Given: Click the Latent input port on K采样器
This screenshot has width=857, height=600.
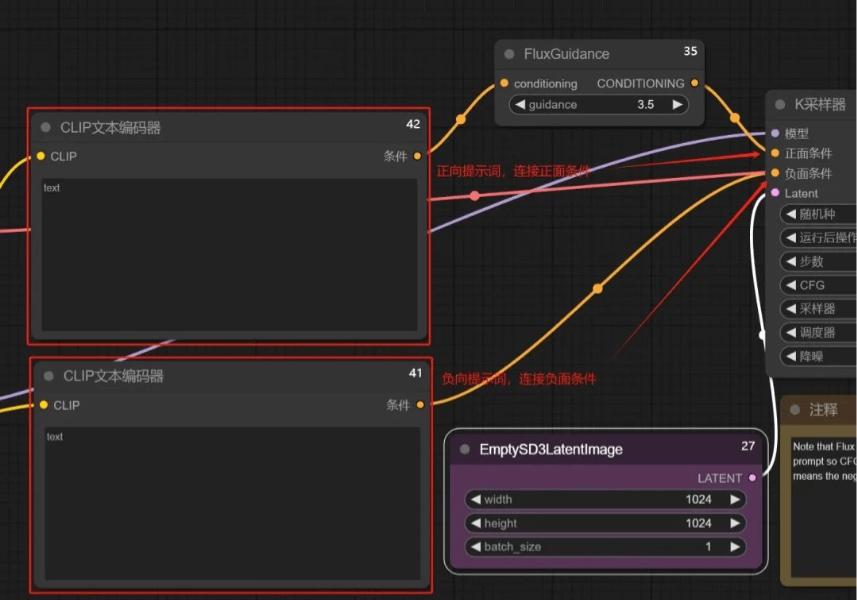Looking at the screenshot, I should pos(775,193).
